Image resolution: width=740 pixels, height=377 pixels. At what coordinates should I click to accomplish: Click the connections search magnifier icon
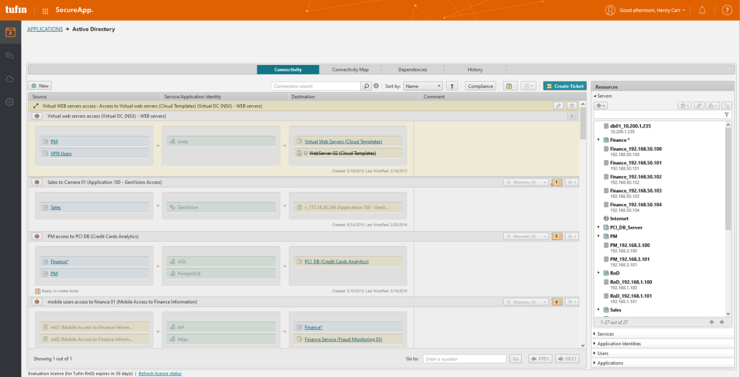366,86
